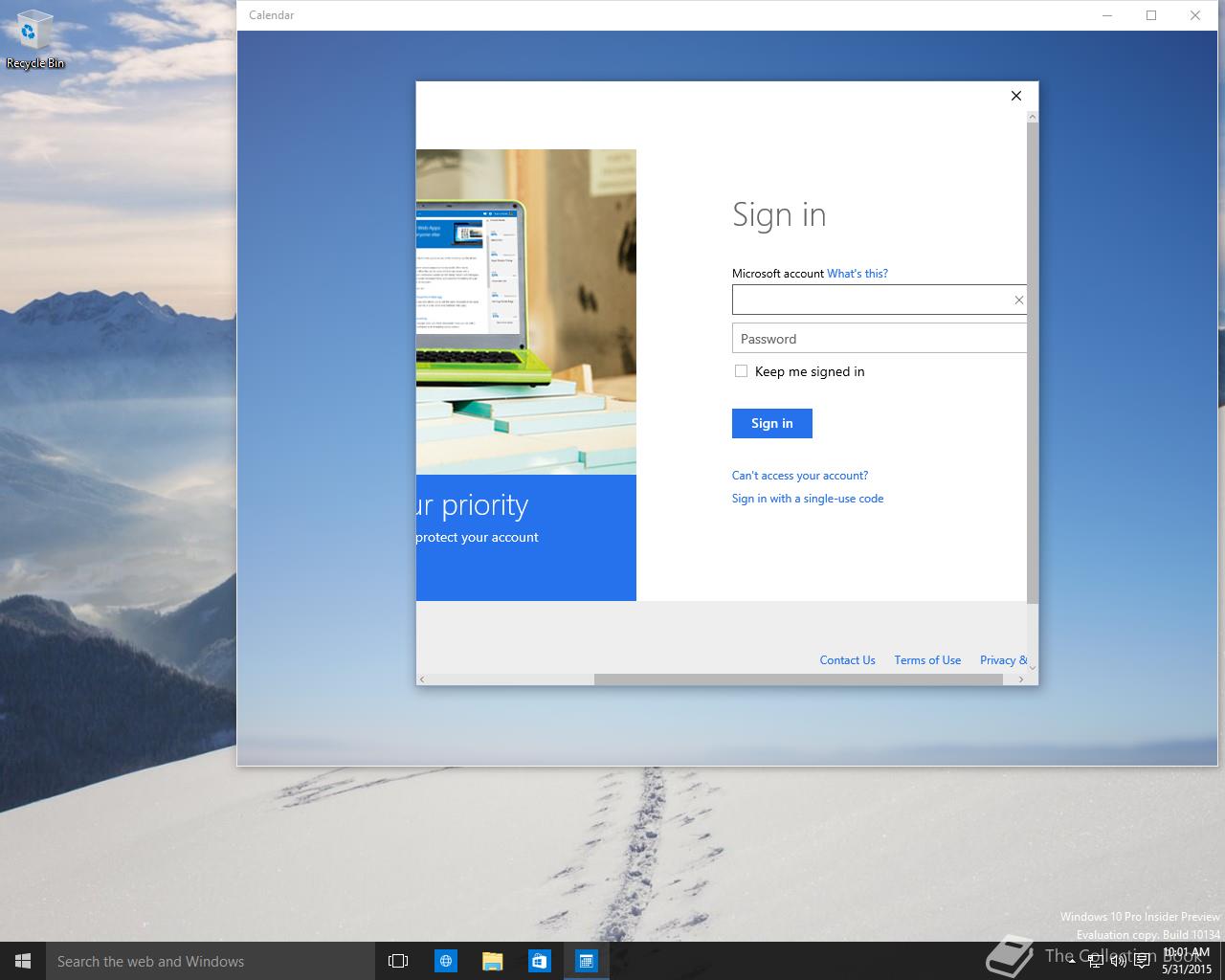
Task: Open the Store app on the taskbar
Action: tap(539, 961)
